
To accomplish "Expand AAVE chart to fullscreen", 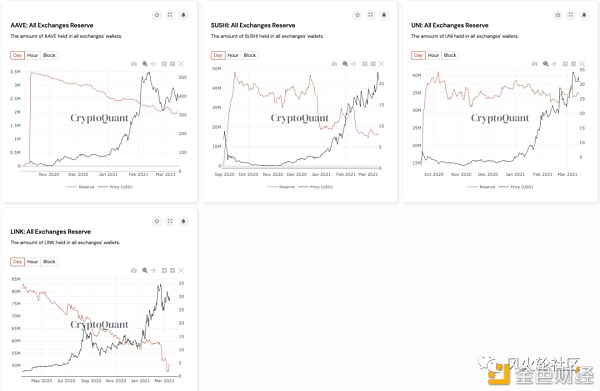I will [170, 15].
